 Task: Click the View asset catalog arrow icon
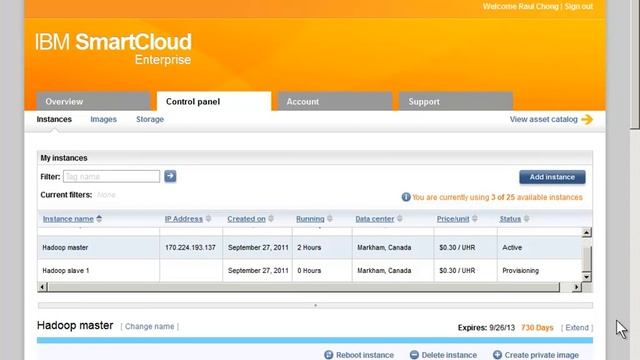click(x=587, y=120)
